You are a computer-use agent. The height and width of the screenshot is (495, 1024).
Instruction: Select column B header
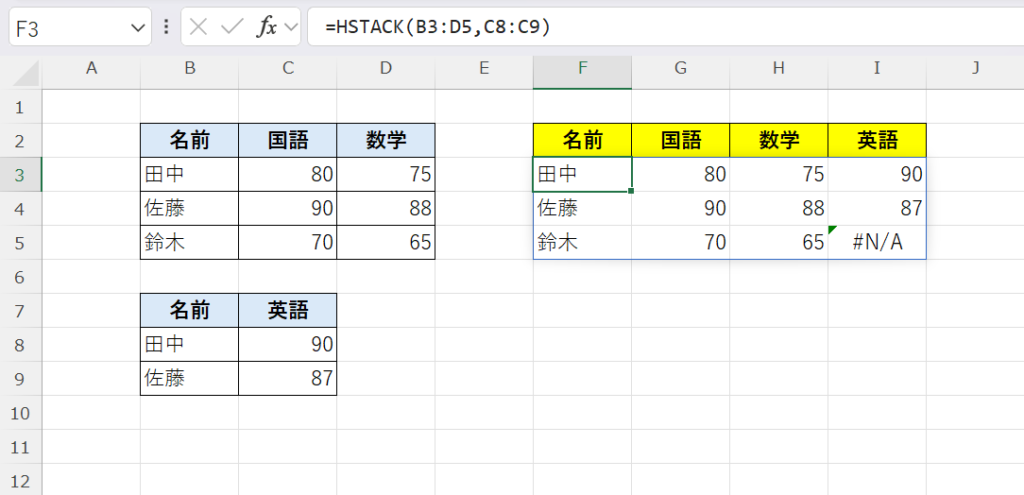click(x=189, y=69)
